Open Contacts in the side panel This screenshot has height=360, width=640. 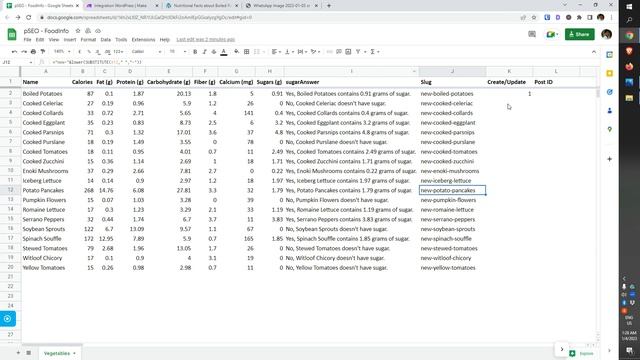tap(609, 111)
